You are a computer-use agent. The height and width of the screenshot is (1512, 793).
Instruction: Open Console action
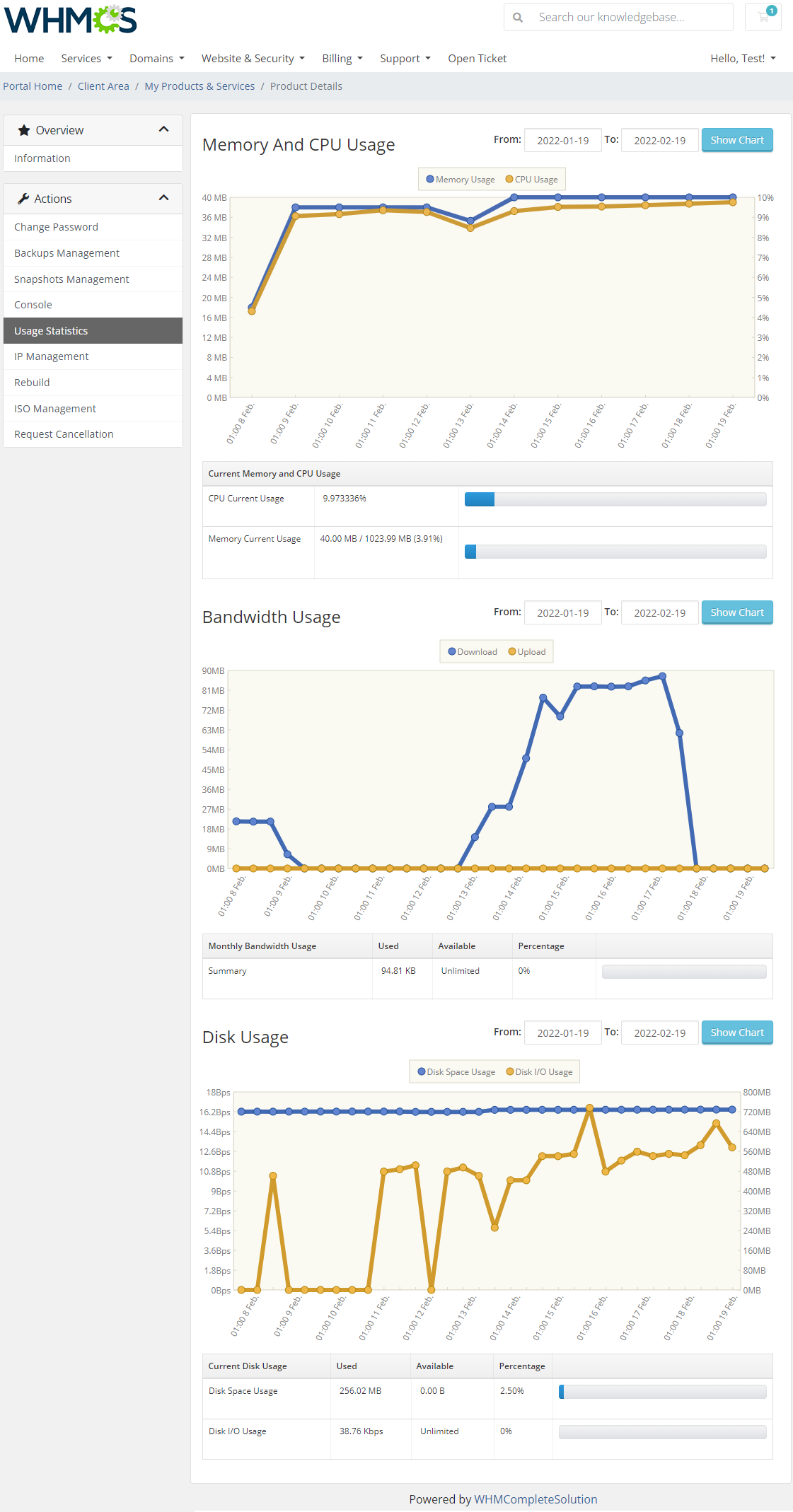93,305
